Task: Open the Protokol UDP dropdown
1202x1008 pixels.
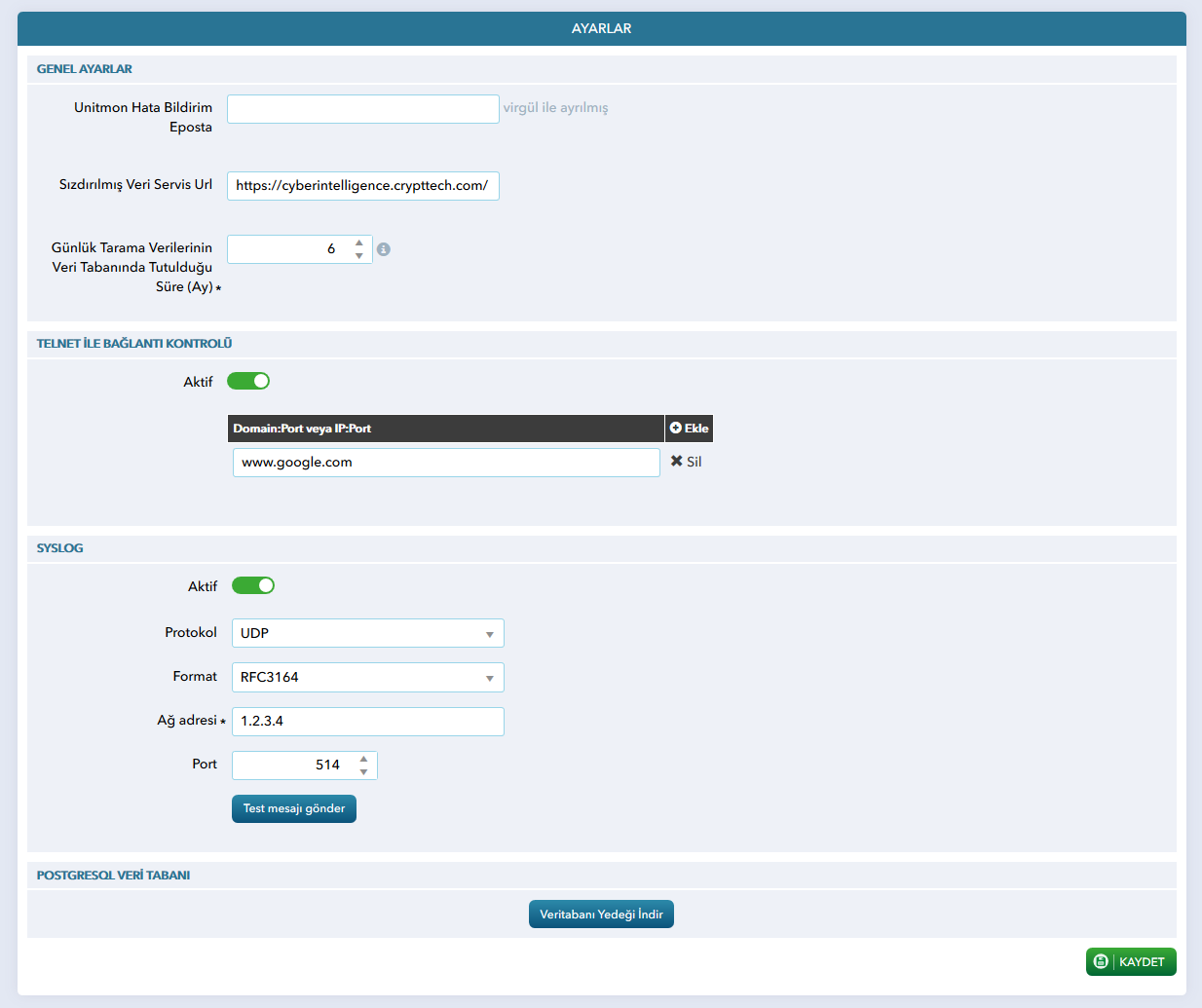Action: pyautogui.click(x=368, y=633)
